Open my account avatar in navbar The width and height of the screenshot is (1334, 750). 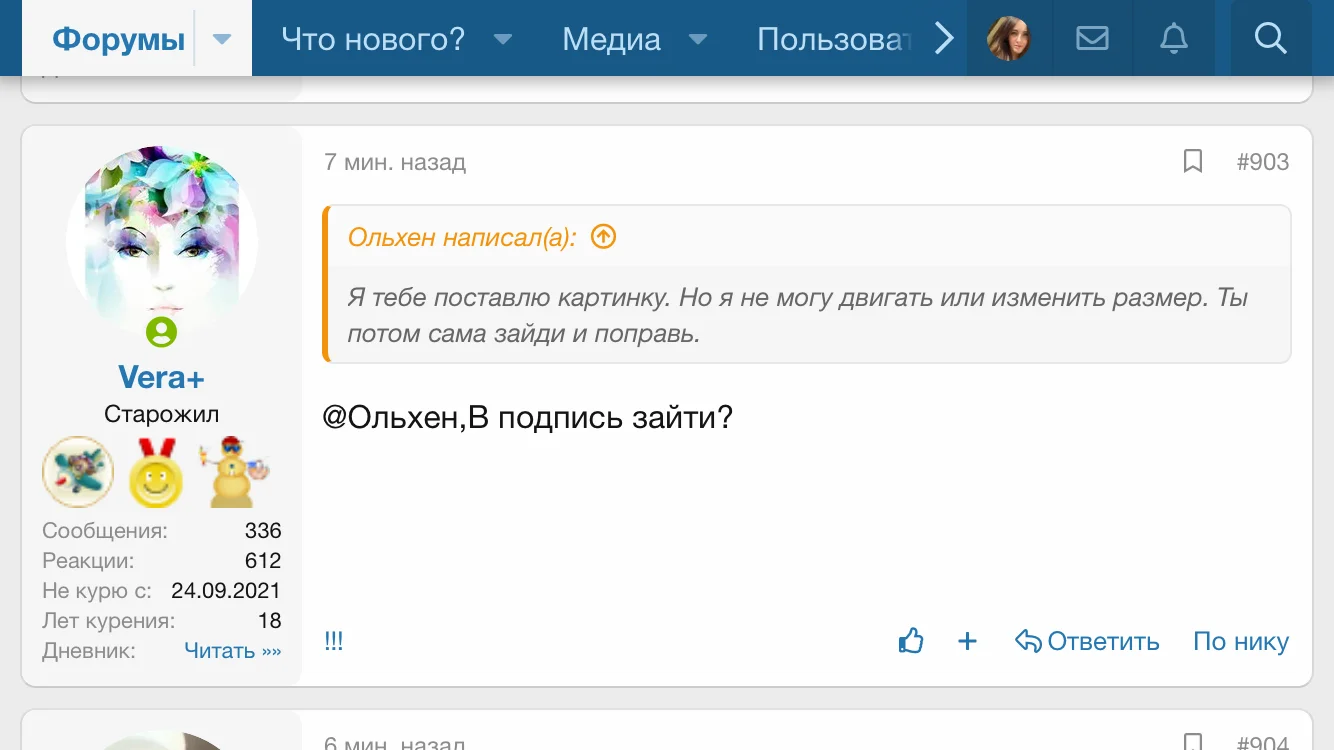[x=1008, y=38]
